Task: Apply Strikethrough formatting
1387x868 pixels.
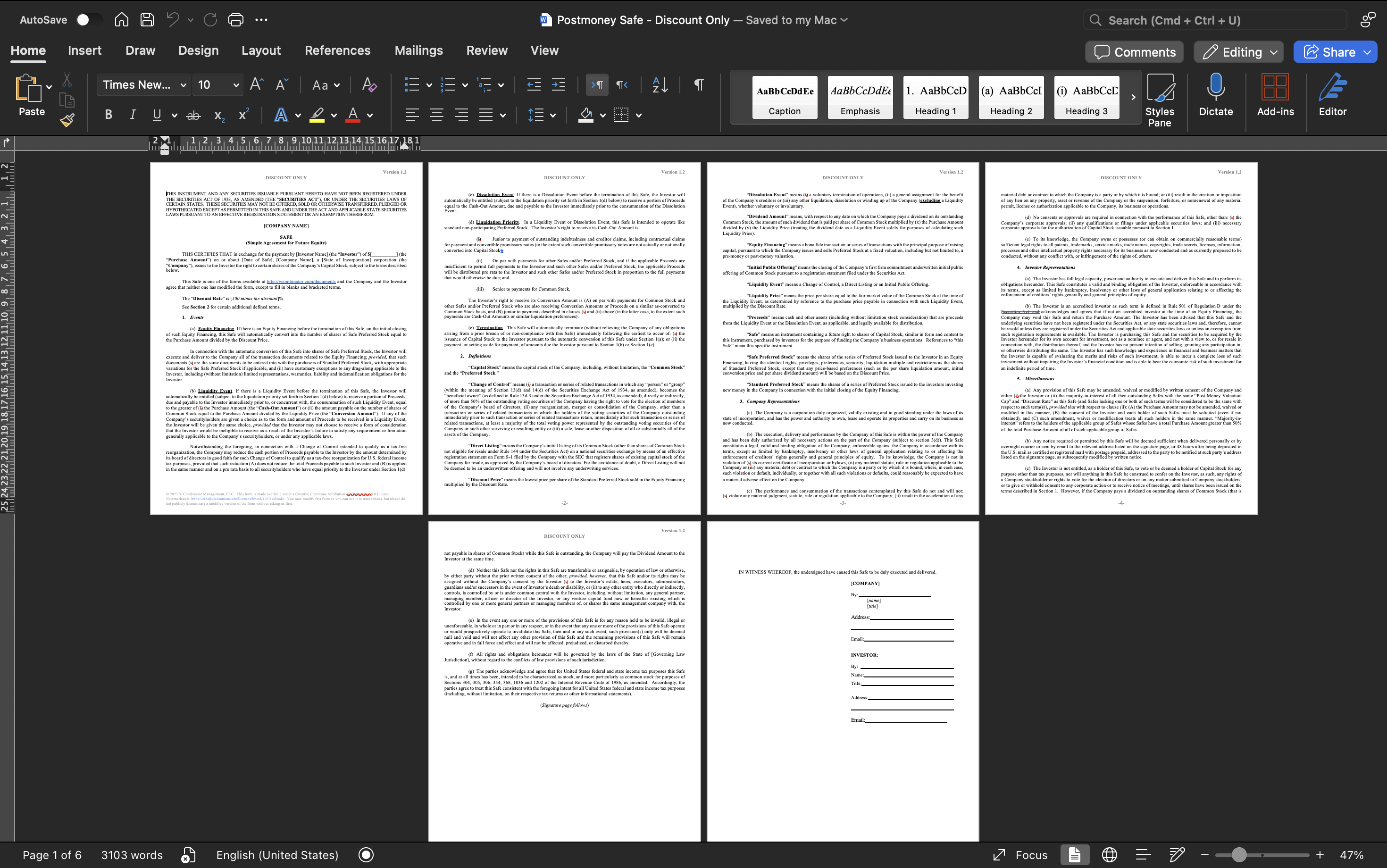Action: (193, 116)
